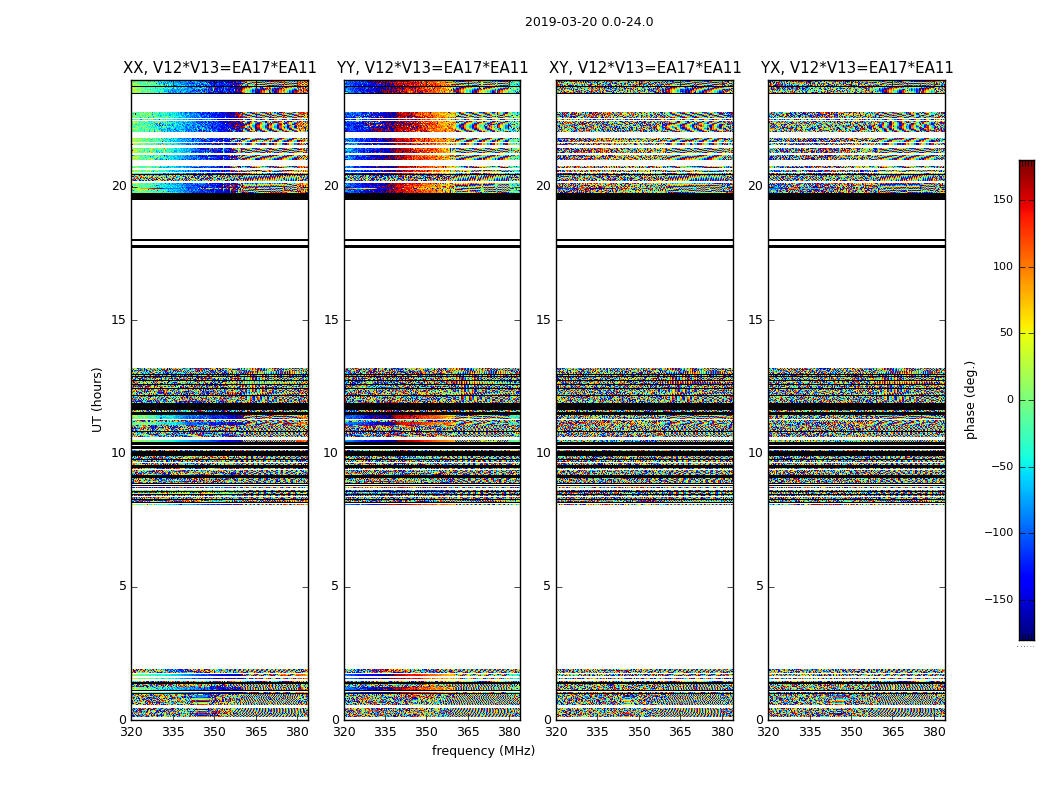Click x-axis tick '350' under the XX plot
Image resolution: width=1050 pixels, height=800 pixels.
(x=214, y=732)
